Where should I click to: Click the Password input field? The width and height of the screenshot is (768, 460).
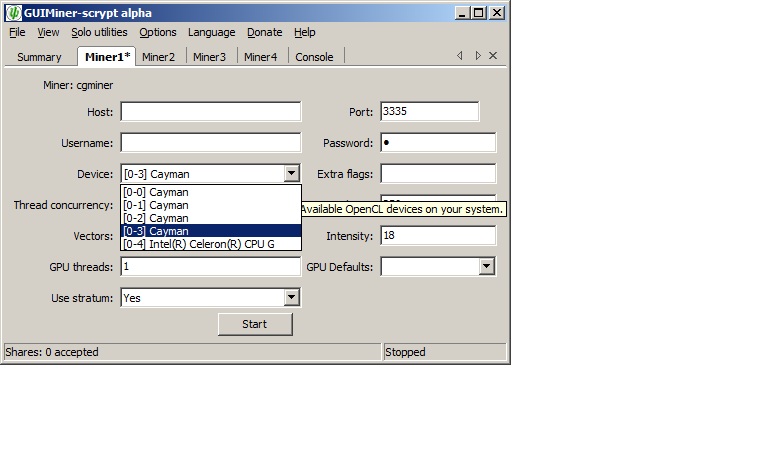(x=438, y=143)
